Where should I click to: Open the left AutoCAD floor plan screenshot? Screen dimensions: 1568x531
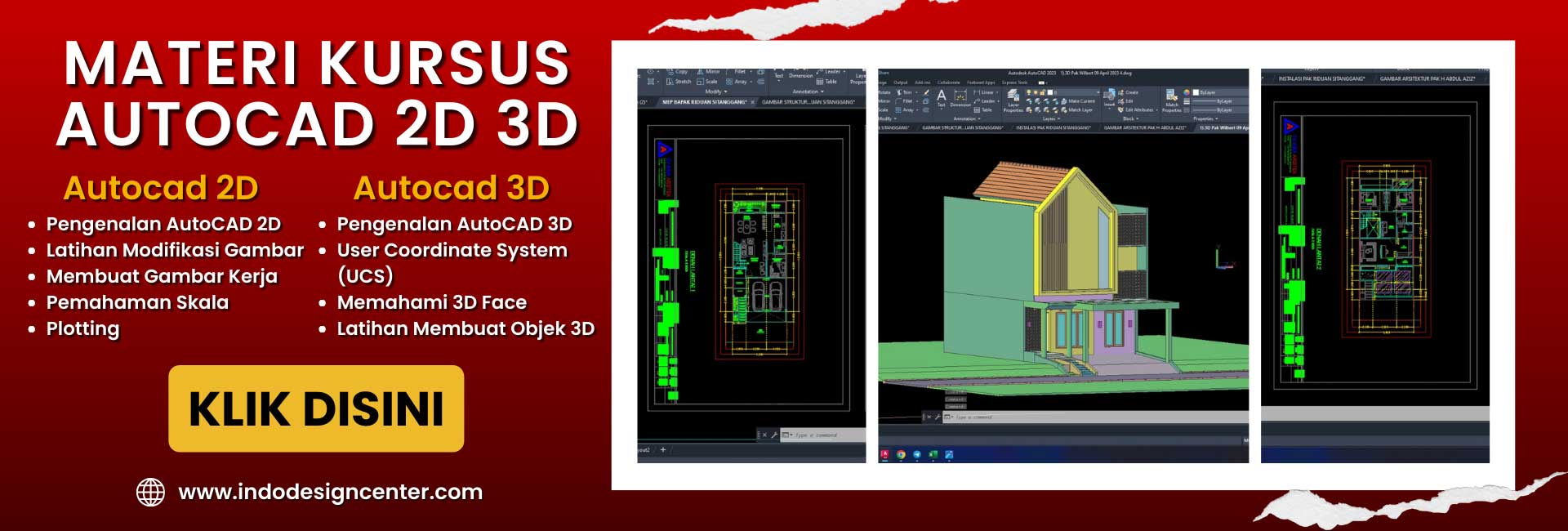751,265
